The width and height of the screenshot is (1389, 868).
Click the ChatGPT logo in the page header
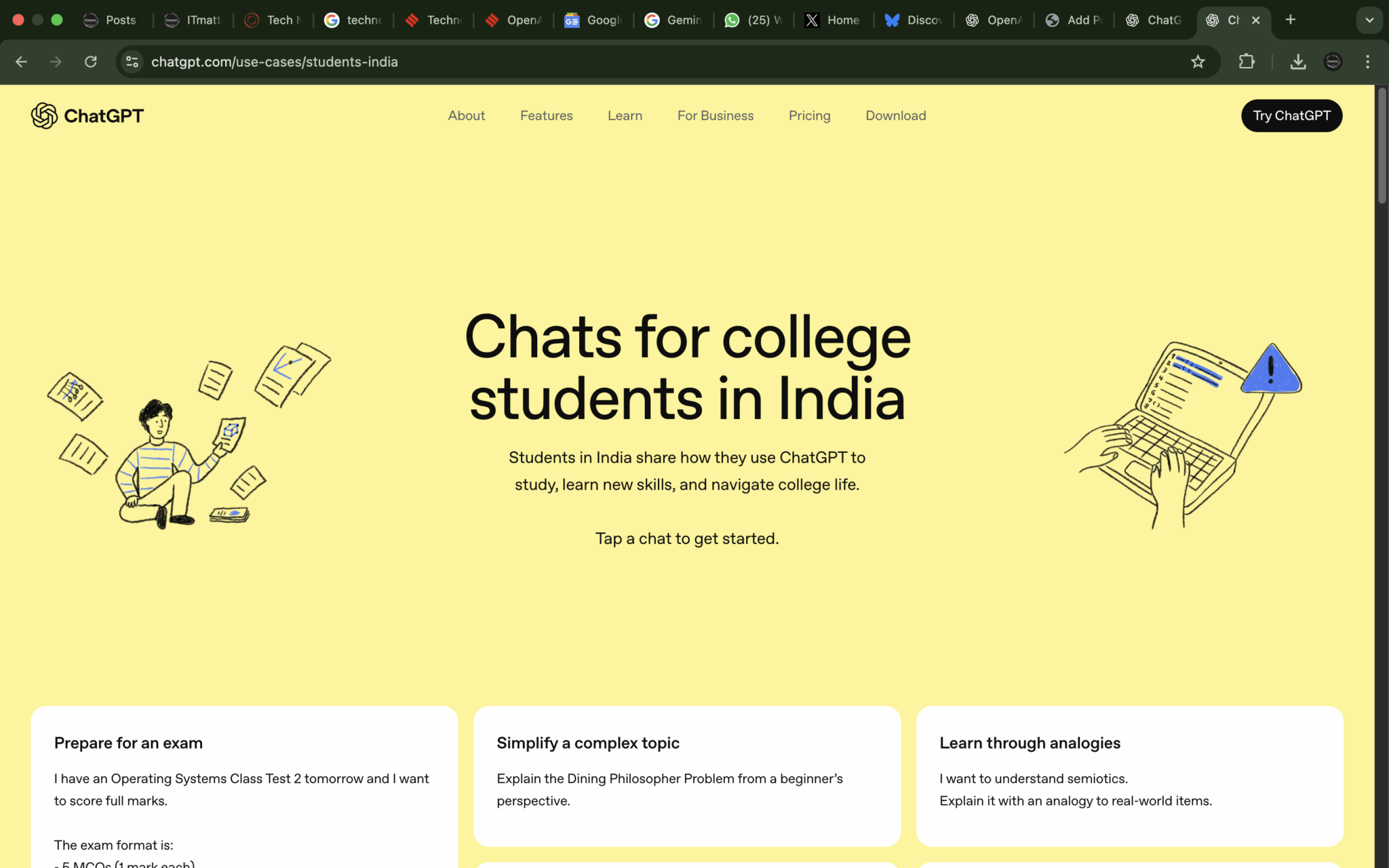87,115
